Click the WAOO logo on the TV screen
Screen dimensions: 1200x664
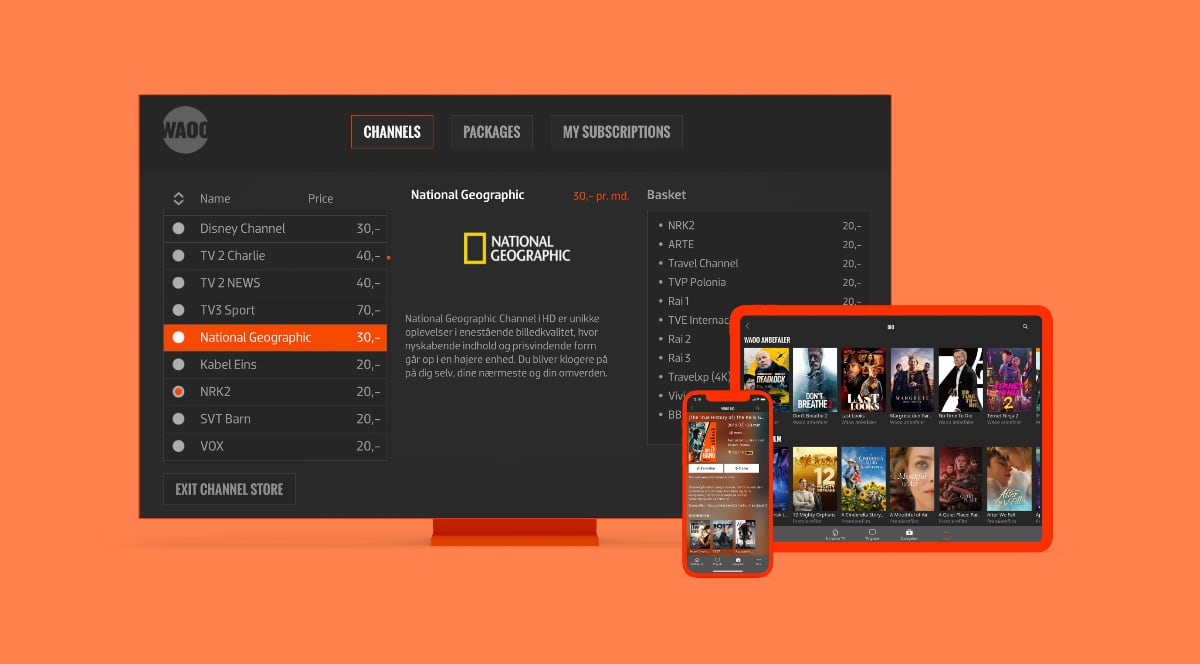pyautogui.click(x=186, y=130)
